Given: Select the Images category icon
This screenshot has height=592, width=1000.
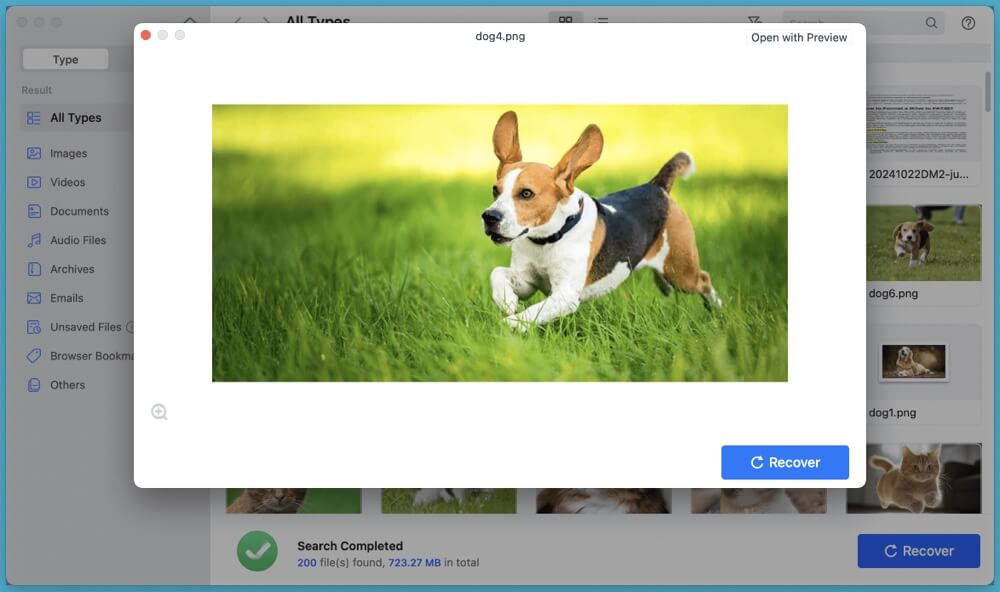Looking at the screenshot, I should point(34,153).
